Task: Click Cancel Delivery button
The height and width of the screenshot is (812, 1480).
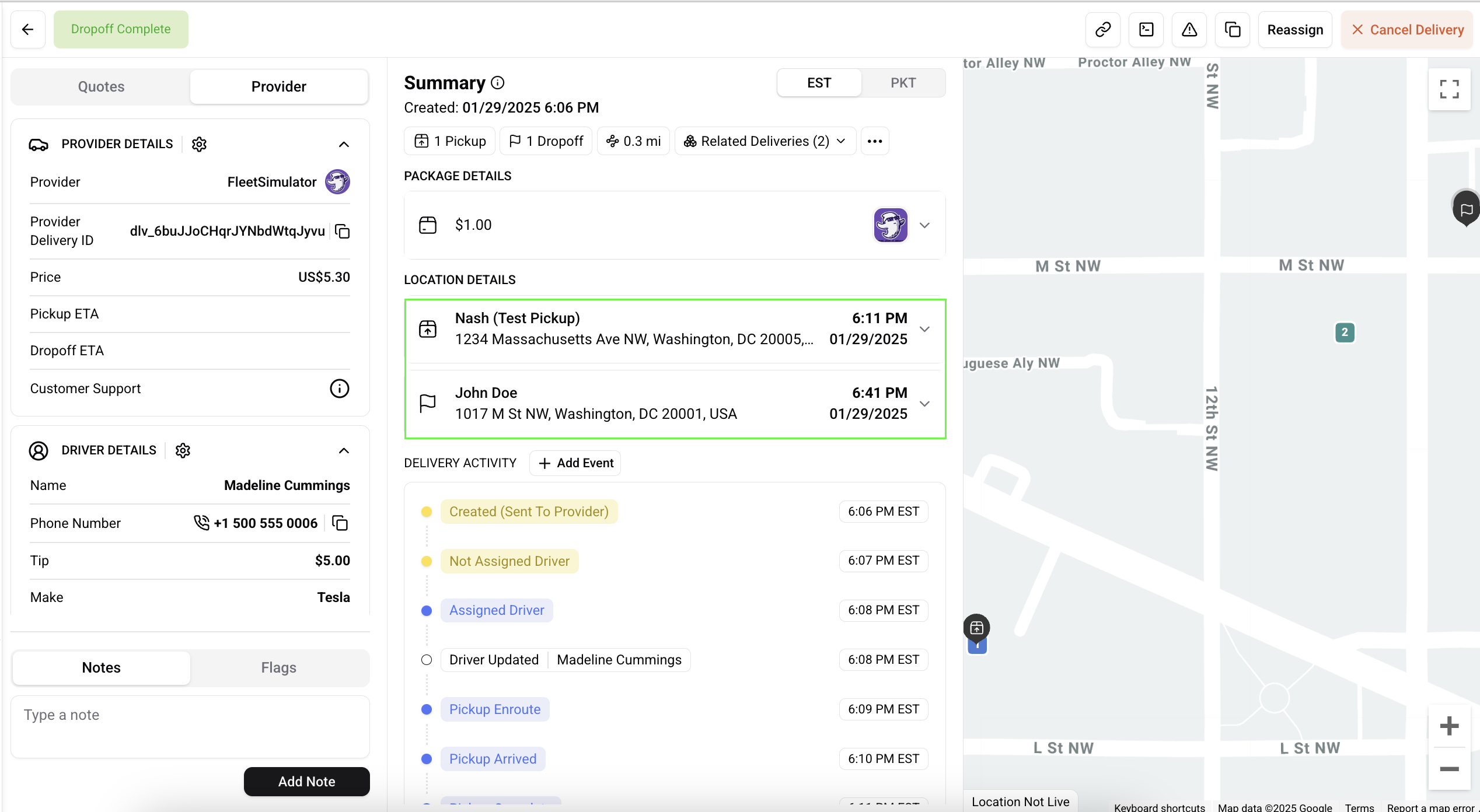Action: [x=1407, y=30]
